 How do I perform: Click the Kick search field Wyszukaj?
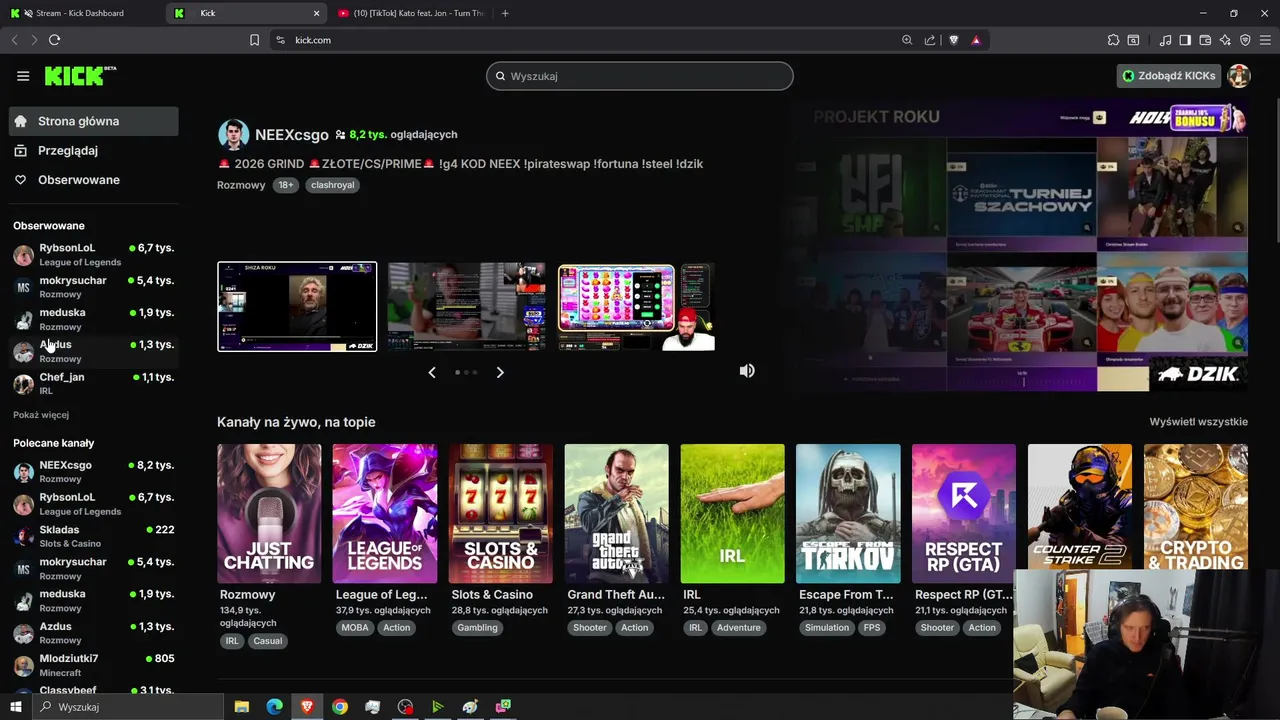click(x=640, y=76)
